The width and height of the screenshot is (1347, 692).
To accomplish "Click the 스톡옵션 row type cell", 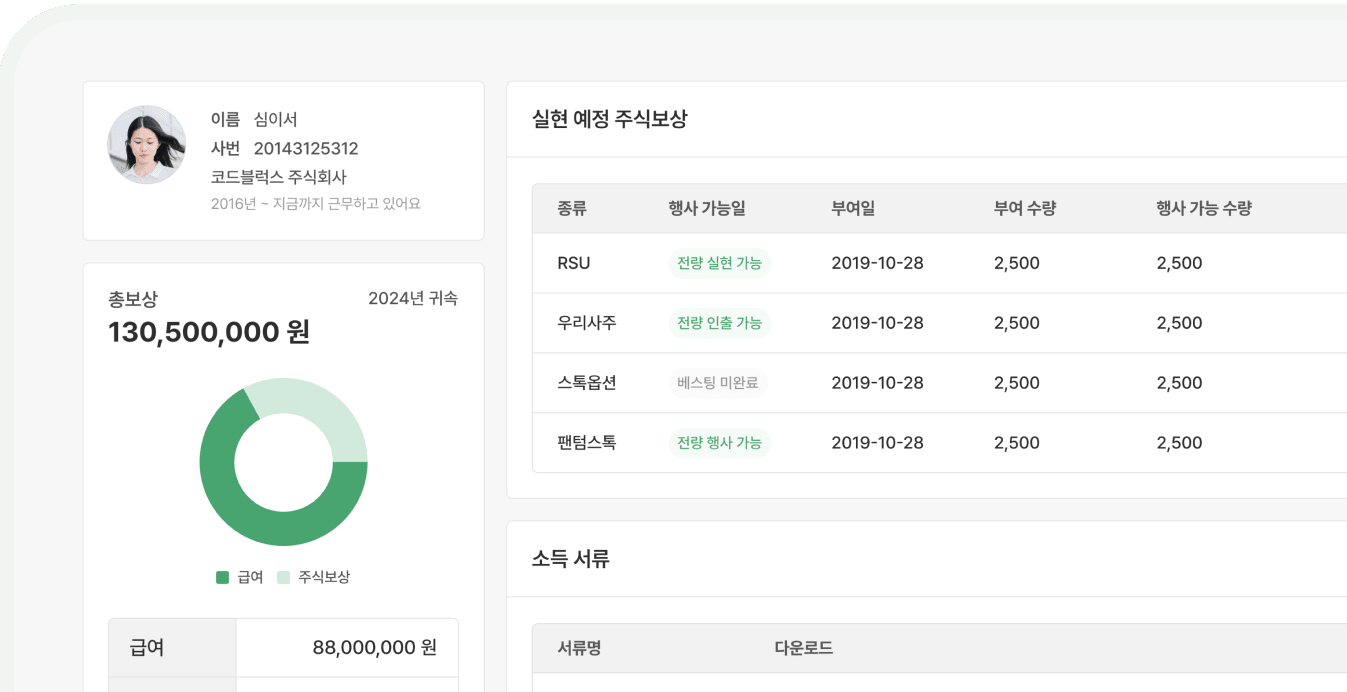I will (587, 383).
